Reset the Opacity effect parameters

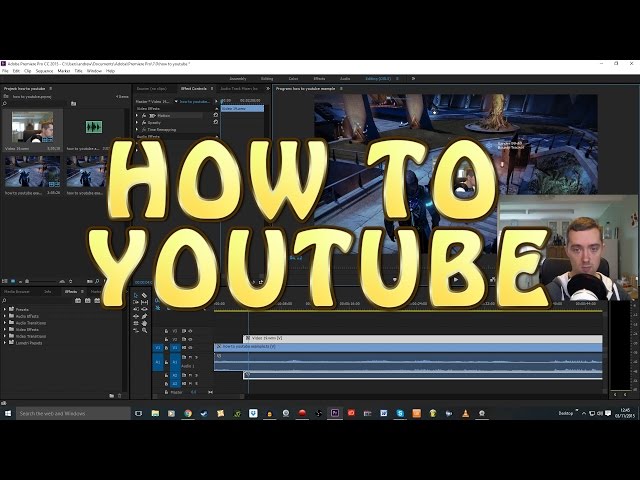pos(216,122)
